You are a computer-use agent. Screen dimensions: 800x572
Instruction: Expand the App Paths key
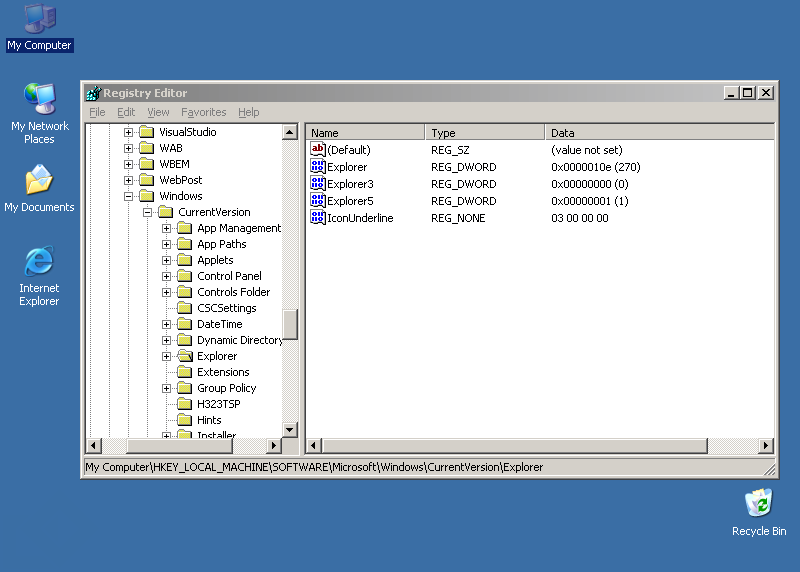pyautogui.click(x=166, y=244)
